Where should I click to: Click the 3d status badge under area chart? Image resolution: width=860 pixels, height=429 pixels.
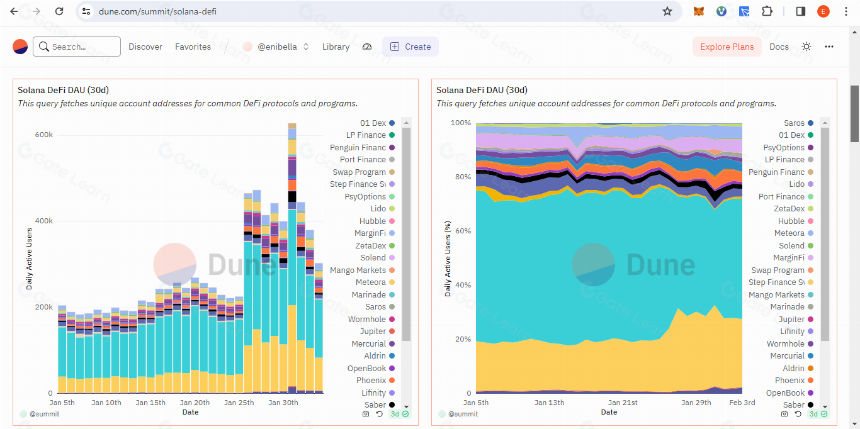pos(818,414)
